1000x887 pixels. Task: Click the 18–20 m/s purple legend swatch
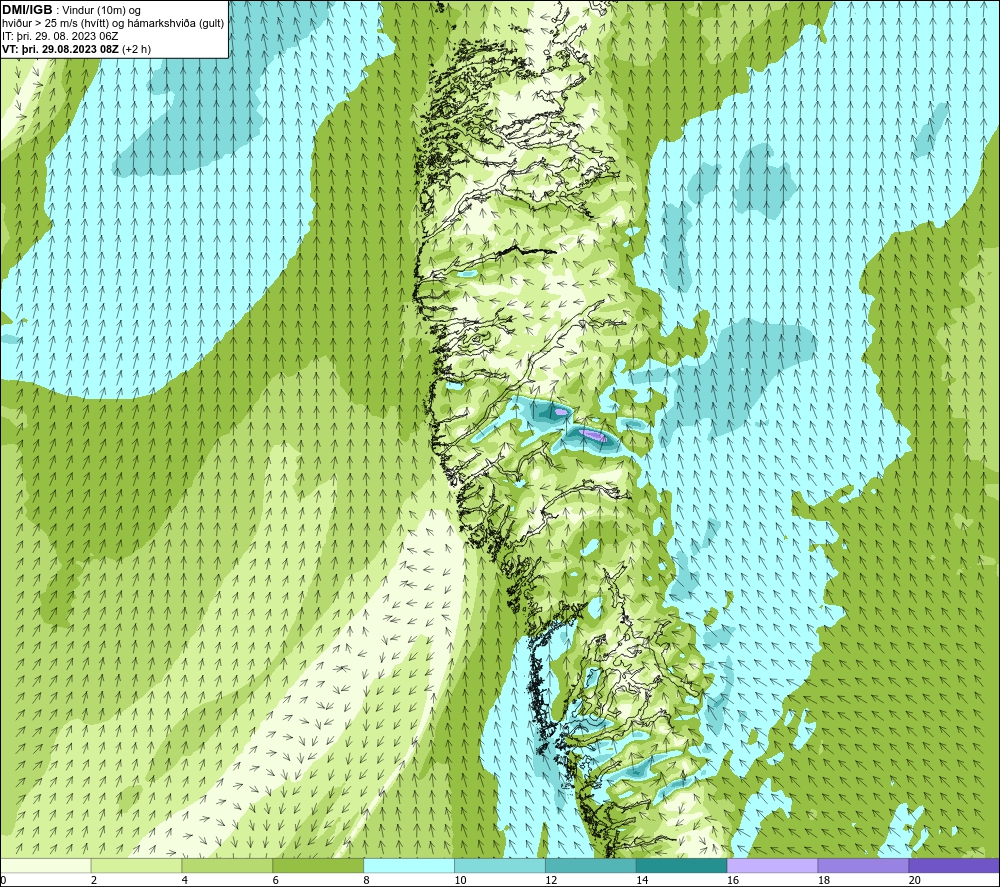tap(864, 865)
